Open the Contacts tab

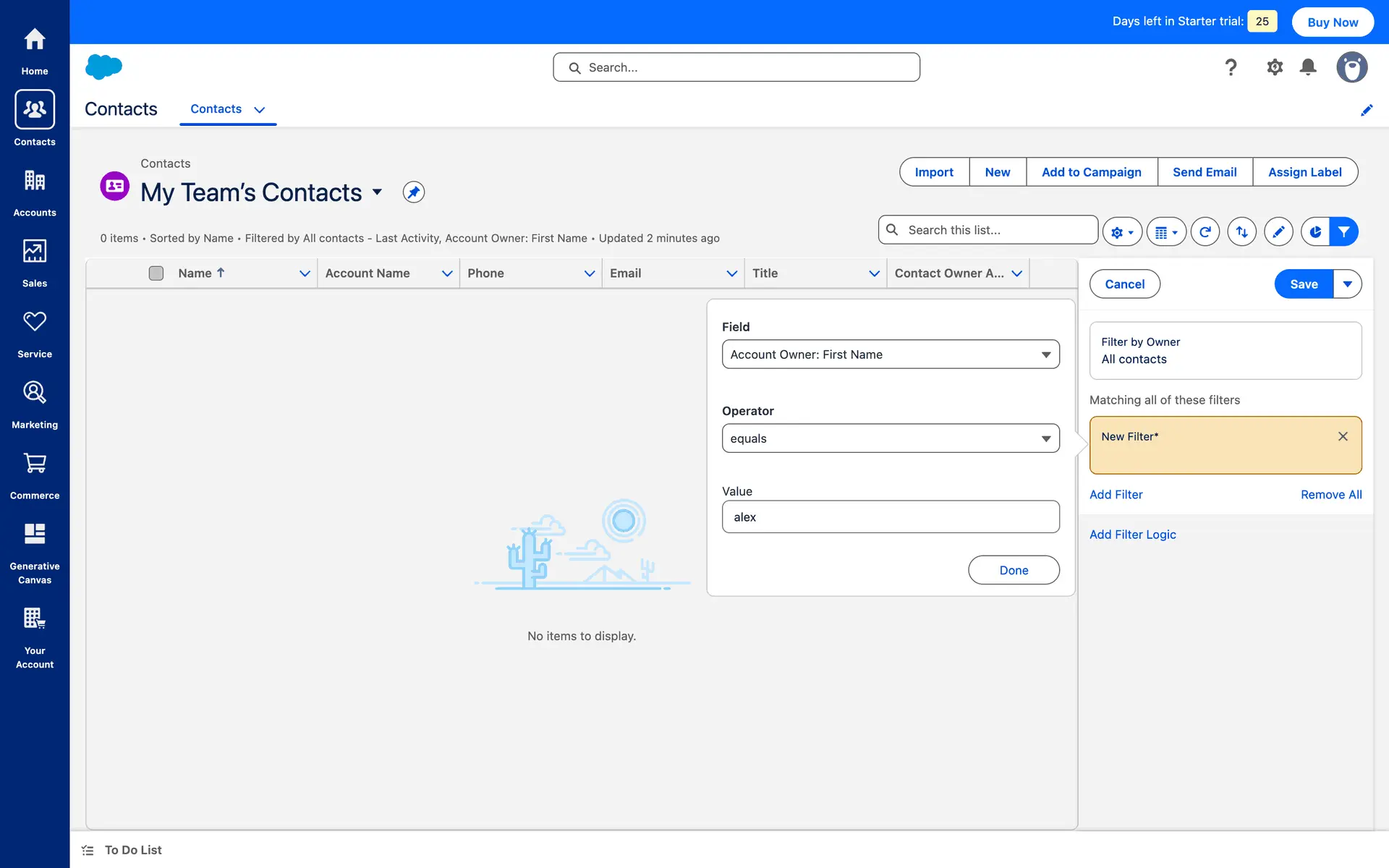coord(216,109)
